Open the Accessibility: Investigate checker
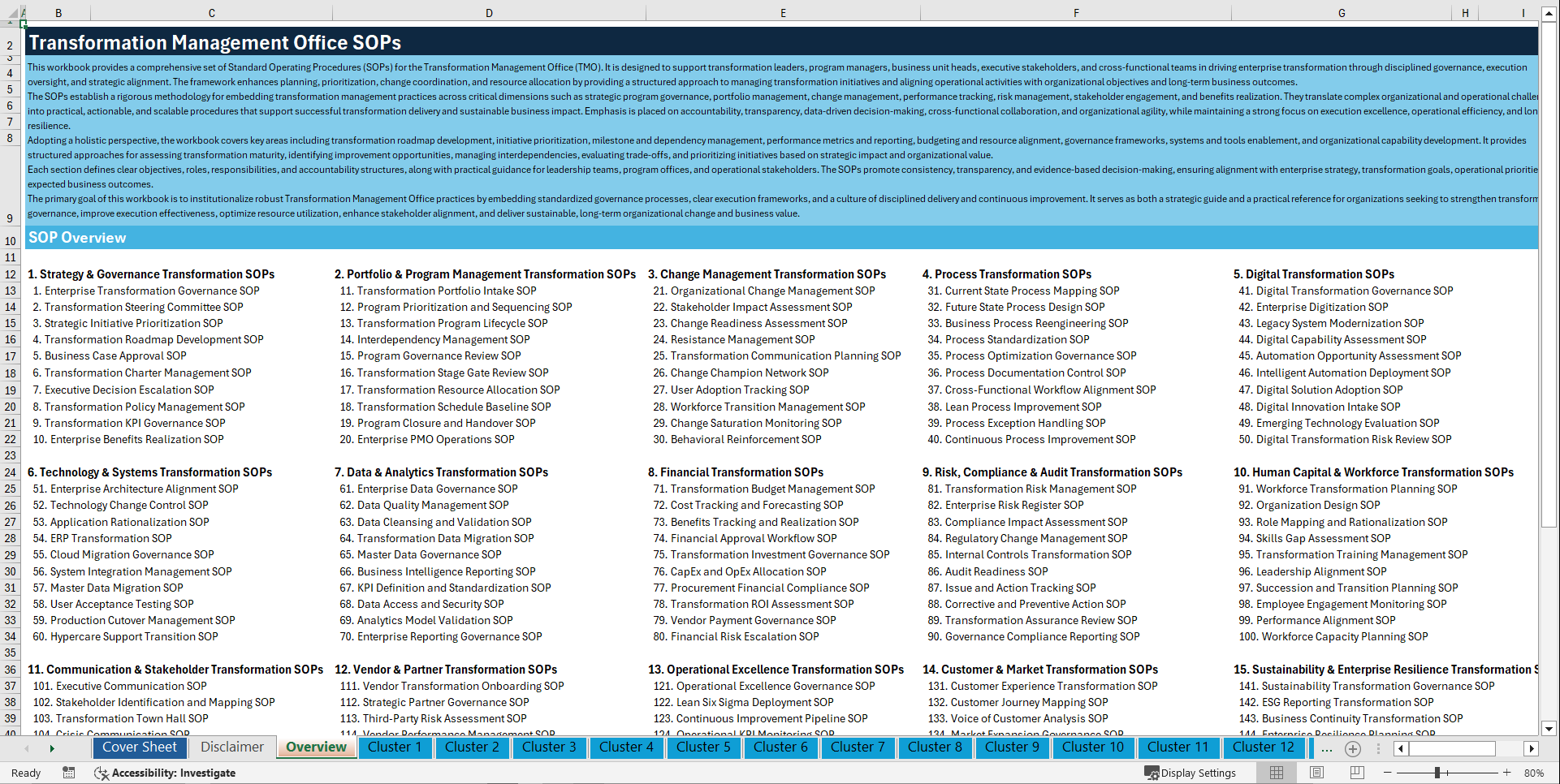The image size is (1560, 784). pos(165,773)
